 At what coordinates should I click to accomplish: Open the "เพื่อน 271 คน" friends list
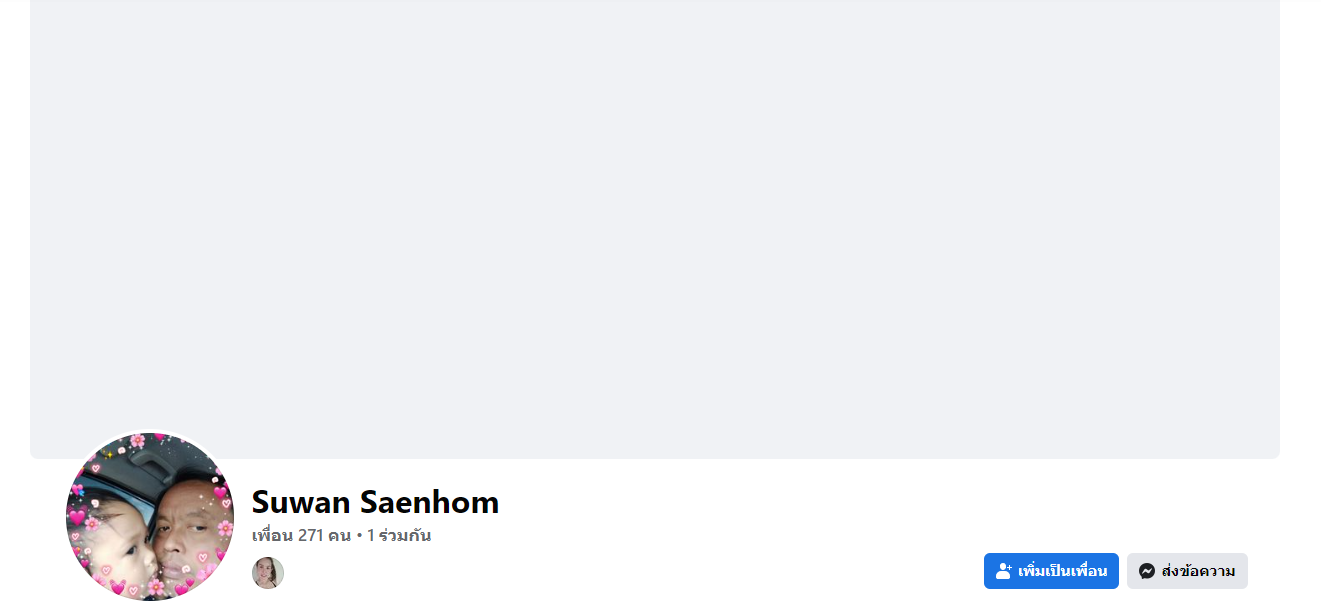(x=301, y=535)
